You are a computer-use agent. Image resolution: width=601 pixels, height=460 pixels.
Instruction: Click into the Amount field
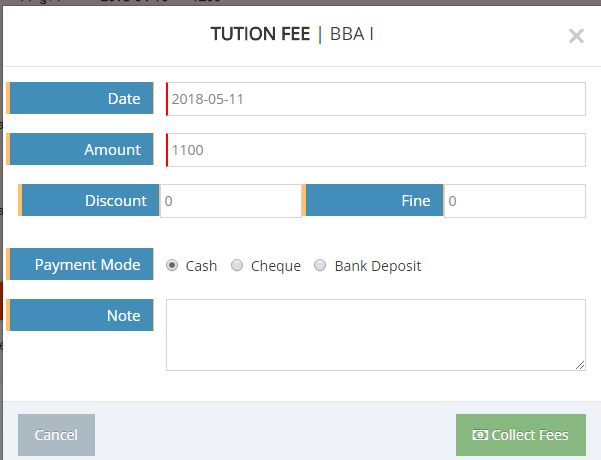(x=376, y=150)
